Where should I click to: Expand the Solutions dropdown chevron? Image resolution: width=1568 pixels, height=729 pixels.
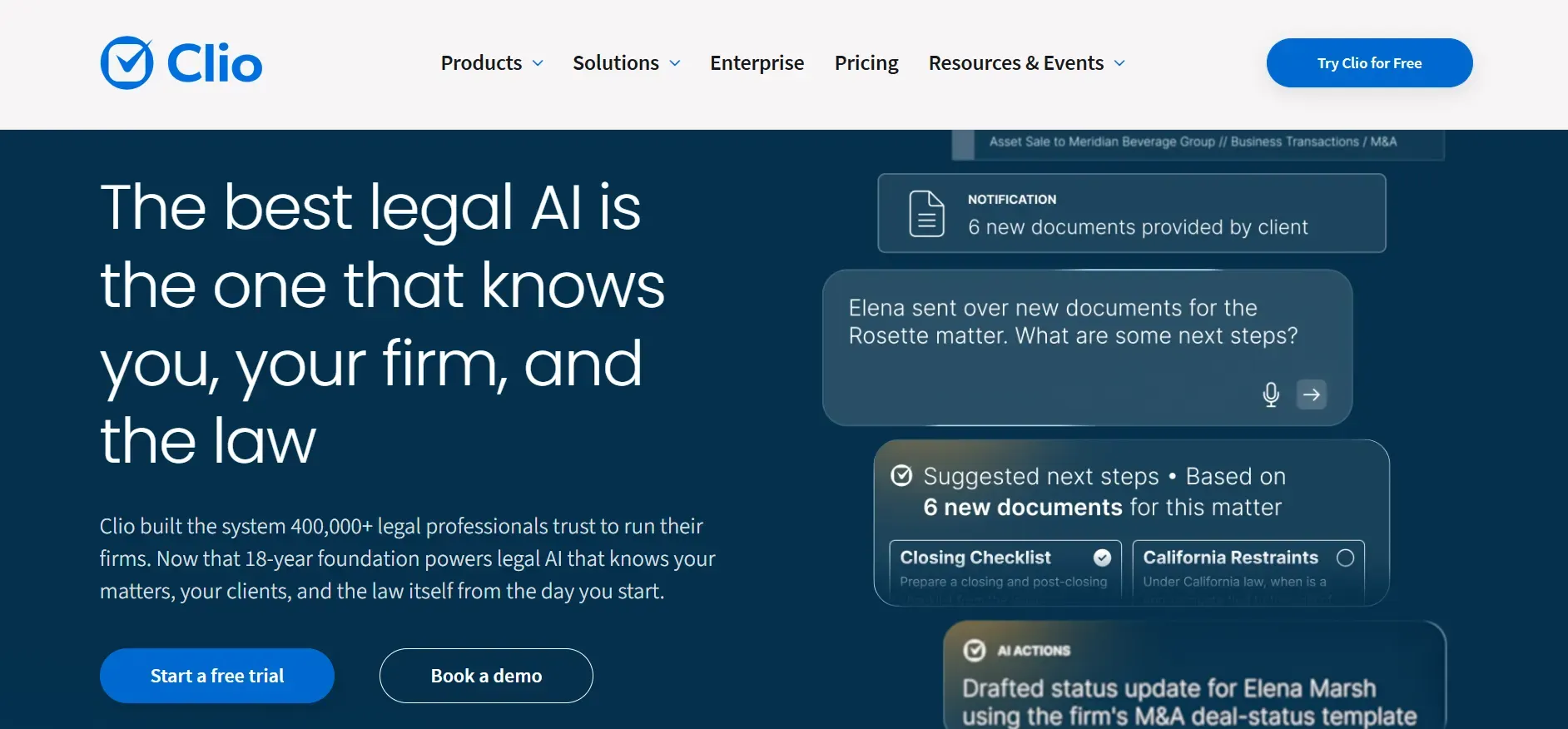(x=675, y=63)
